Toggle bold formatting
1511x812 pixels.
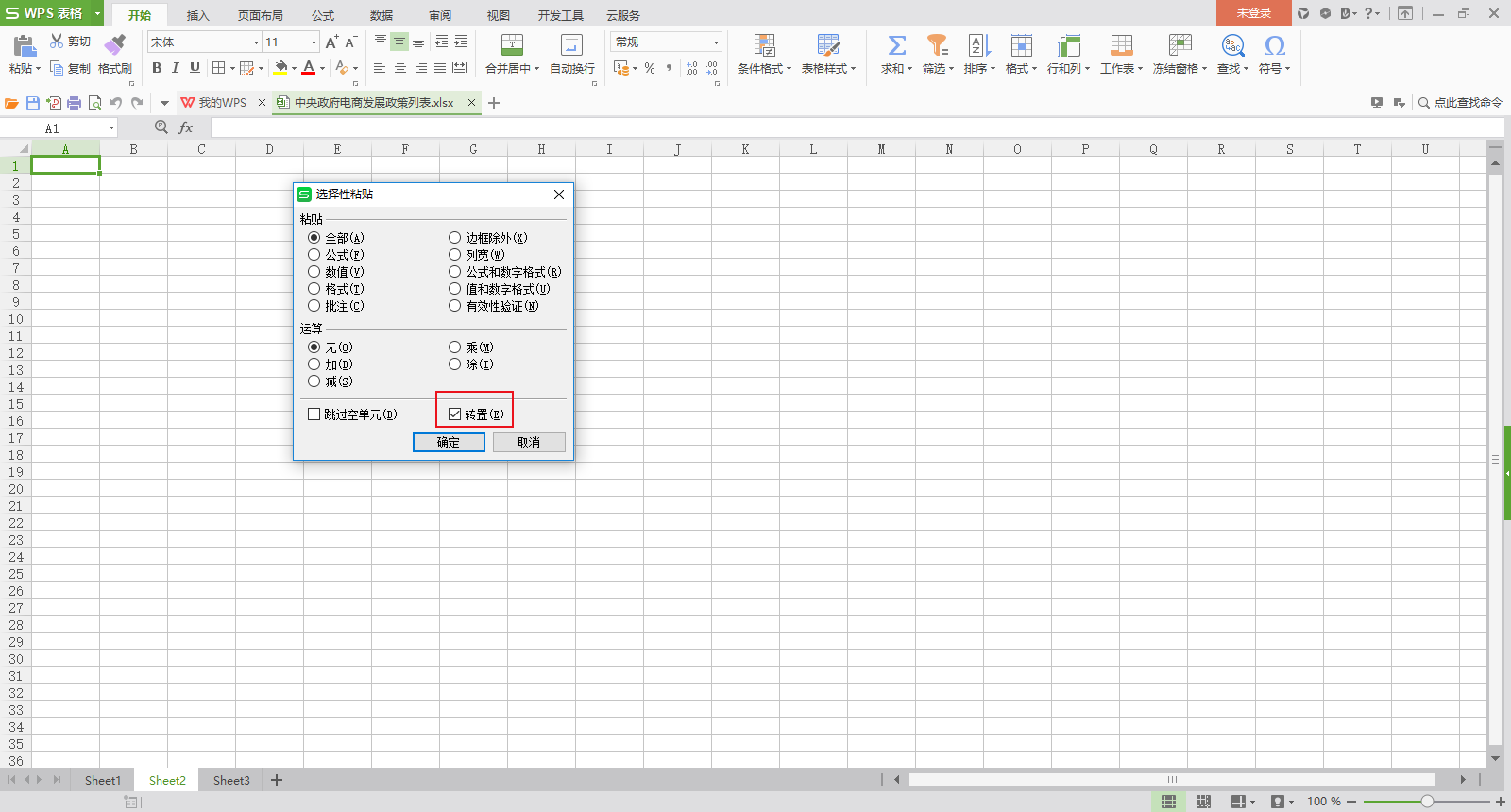coord(157,68)
